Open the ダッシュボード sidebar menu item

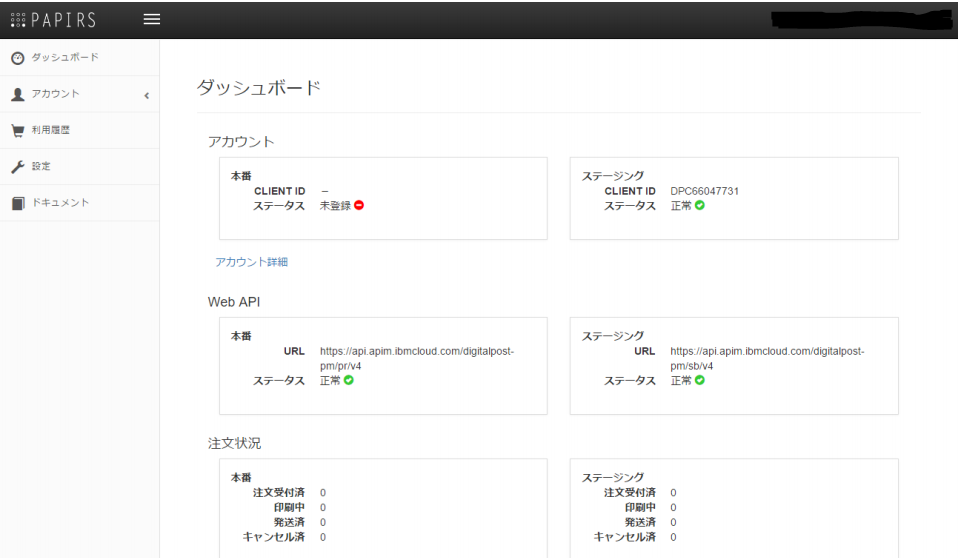[x=65, y=57]
